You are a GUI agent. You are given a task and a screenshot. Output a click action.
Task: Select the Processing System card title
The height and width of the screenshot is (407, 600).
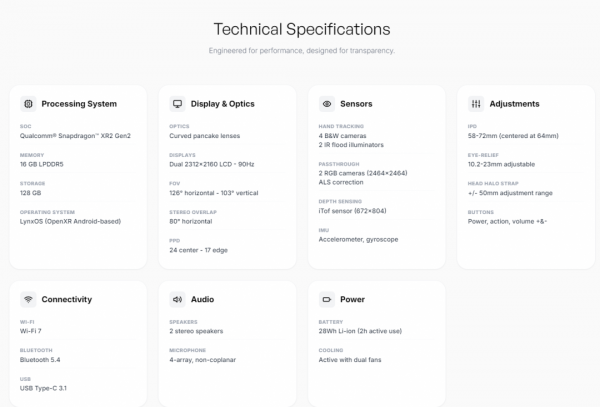(79, 103)
